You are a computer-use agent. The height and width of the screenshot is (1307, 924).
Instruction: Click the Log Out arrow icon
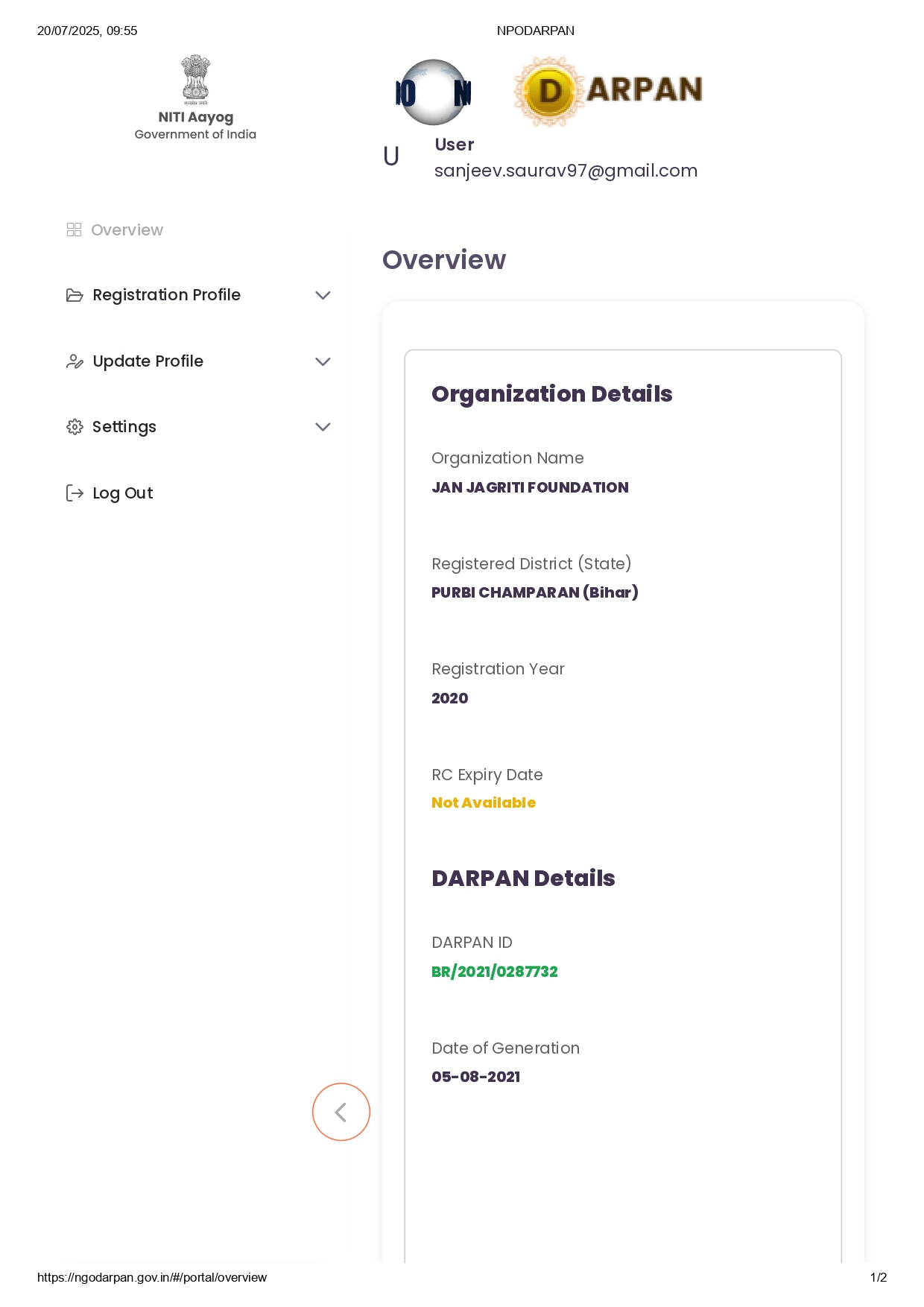tap(75, 493)
